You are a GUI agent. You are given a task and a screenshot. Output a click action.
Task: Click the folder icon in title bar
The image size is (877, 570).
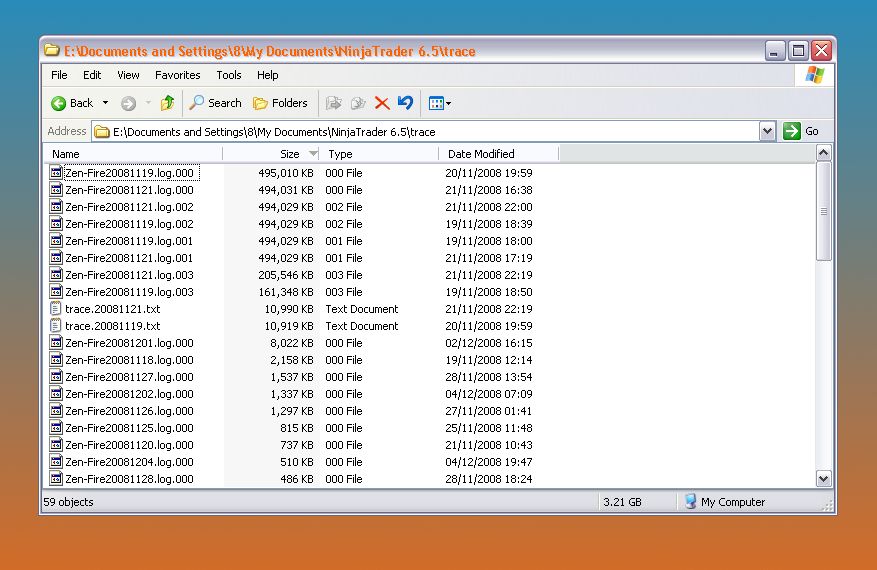click(52, 50)
